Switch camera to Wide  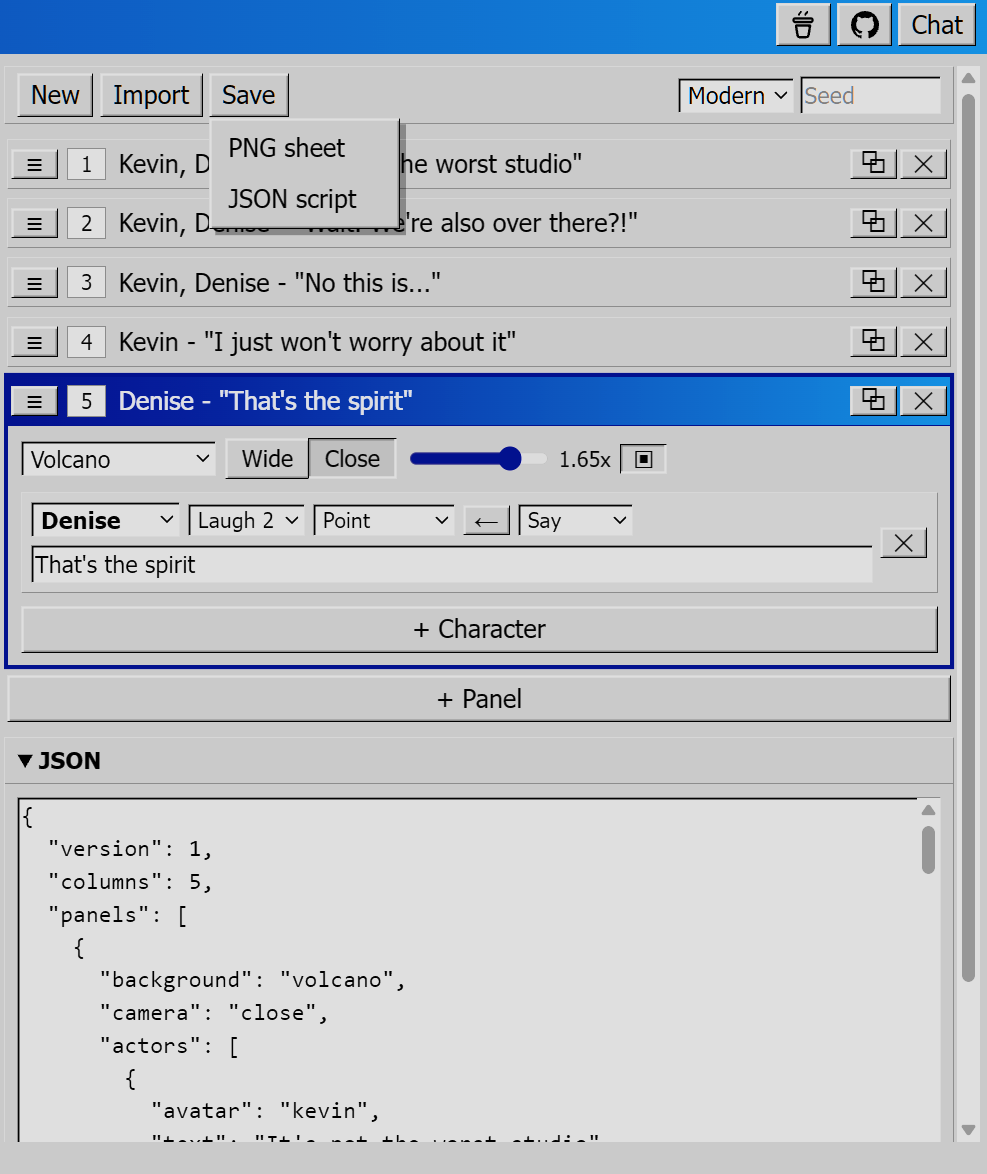point(267,458)
